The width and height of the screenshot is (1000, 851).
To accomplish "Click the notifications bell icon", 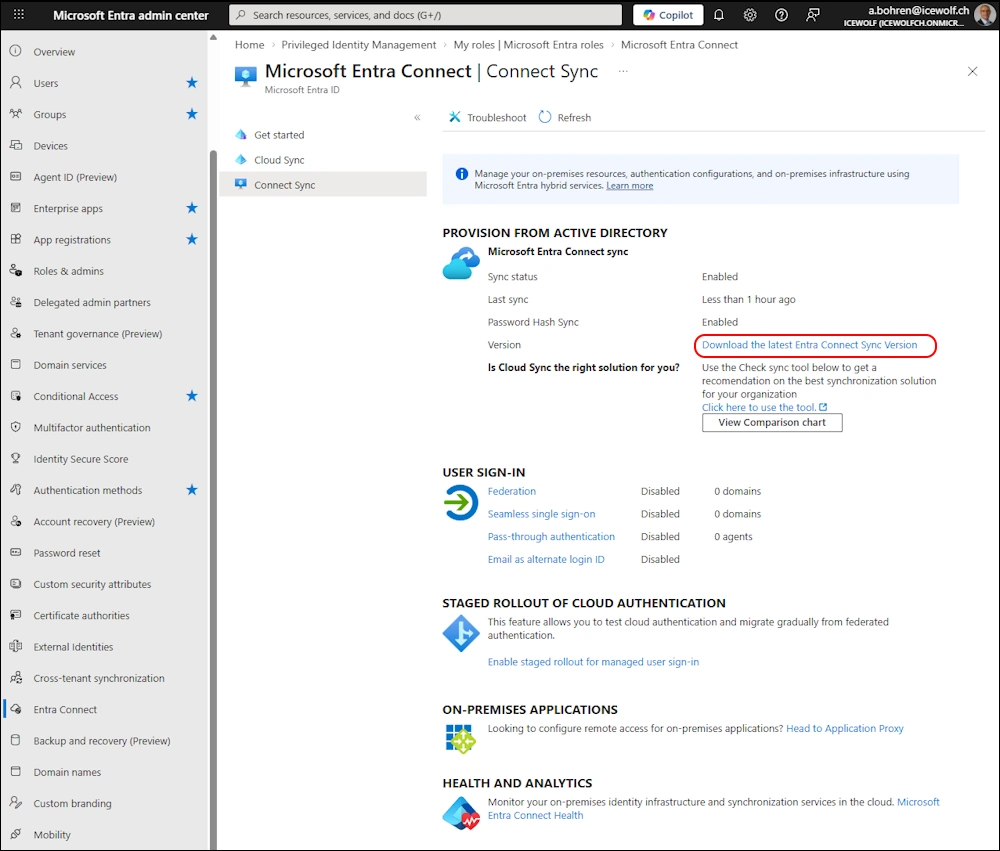I will tap(718, 15).
